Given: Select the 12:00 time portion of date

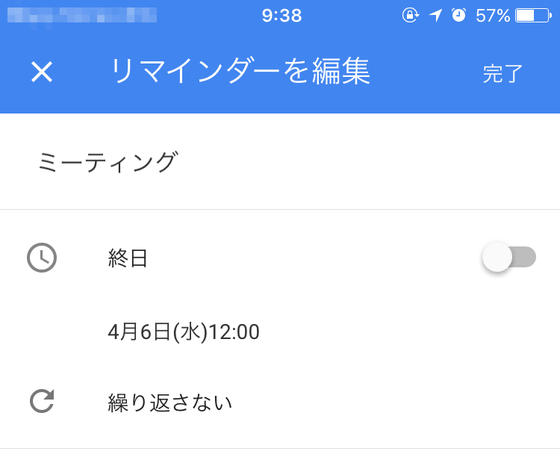Looking at the screenshot, I should (234, 332).
